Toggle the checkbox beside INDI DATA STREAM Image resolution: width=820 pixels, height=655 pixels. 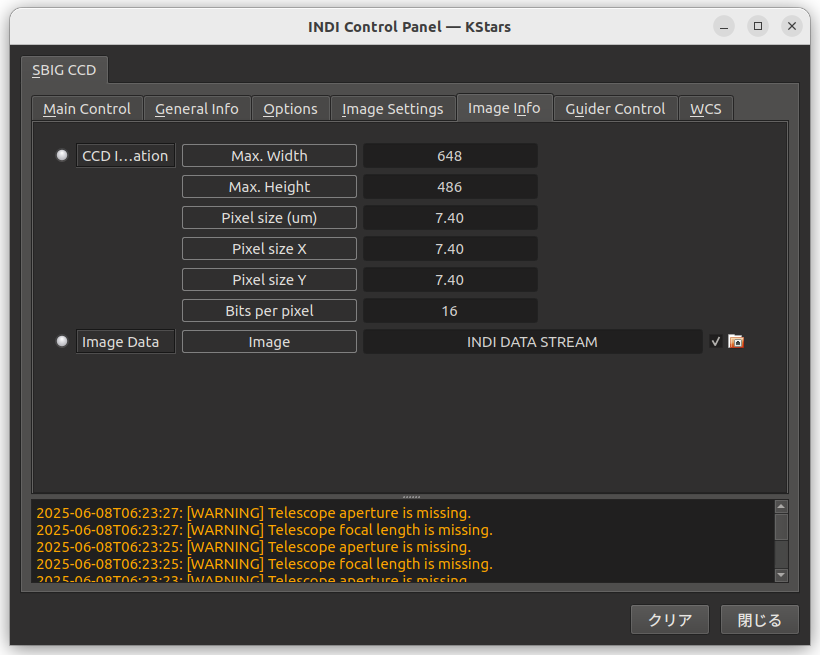click(x=715, y=342)
